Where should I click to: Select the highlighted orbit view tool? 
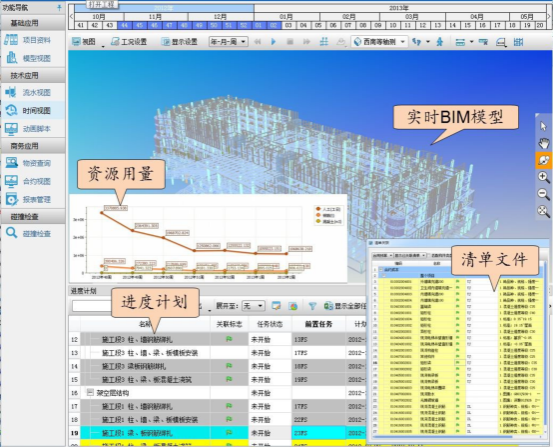pyautogui.click(x=543, y=160)
